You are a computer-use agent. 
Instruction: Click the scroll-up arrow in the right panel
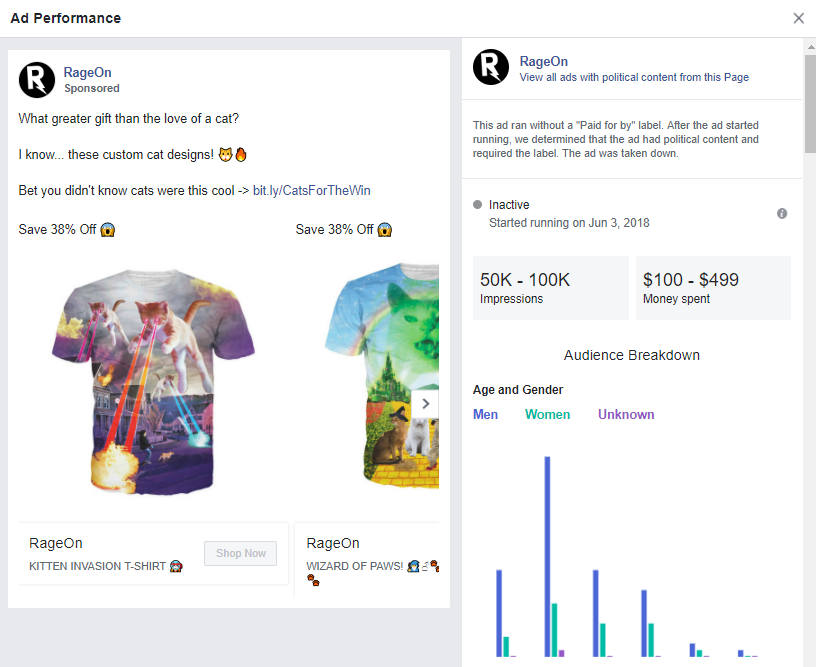coord(810,47)
